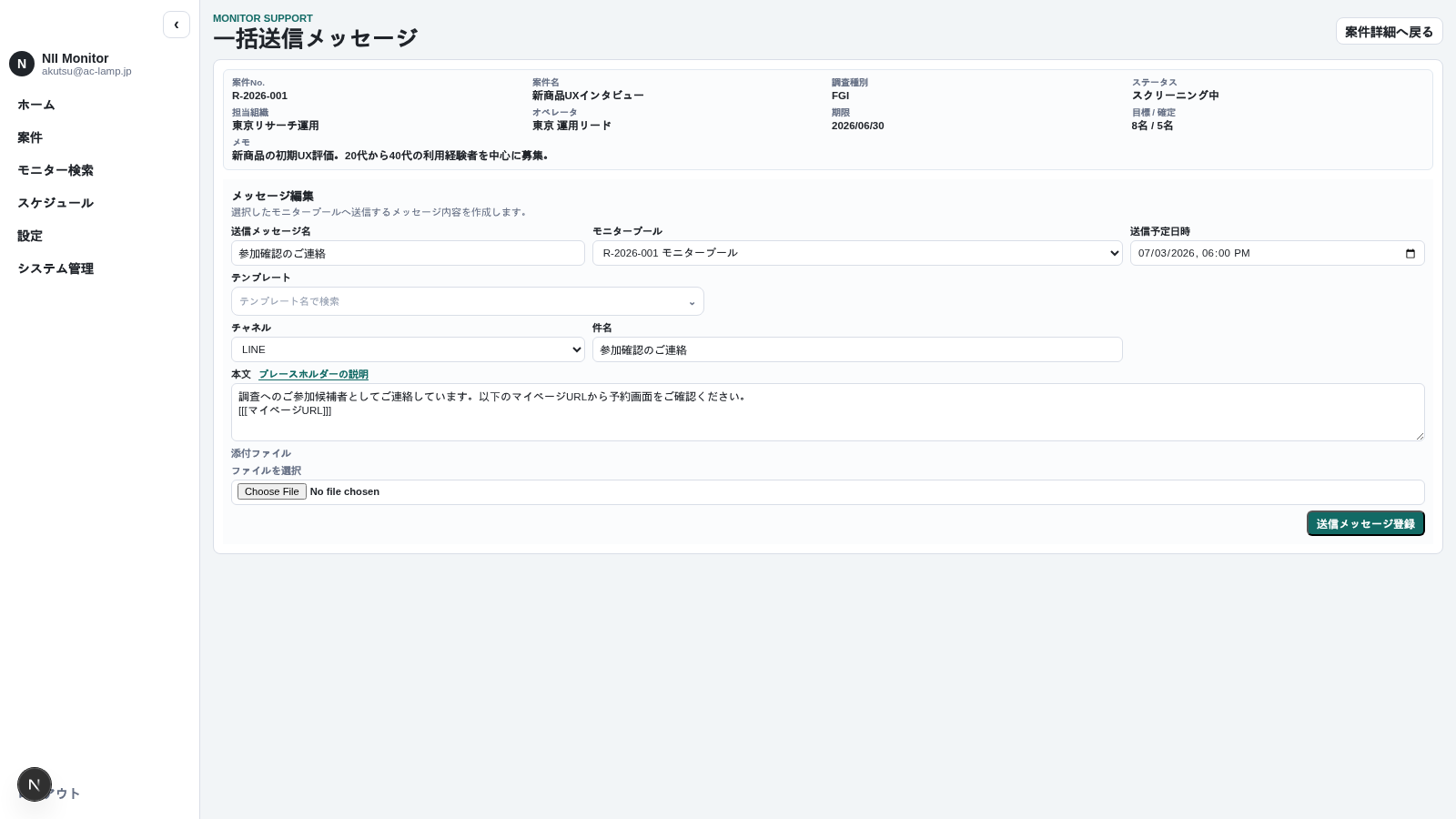Click into the 本文 text area
Screen dimensions: 1456x819
[x=828, y=412]
